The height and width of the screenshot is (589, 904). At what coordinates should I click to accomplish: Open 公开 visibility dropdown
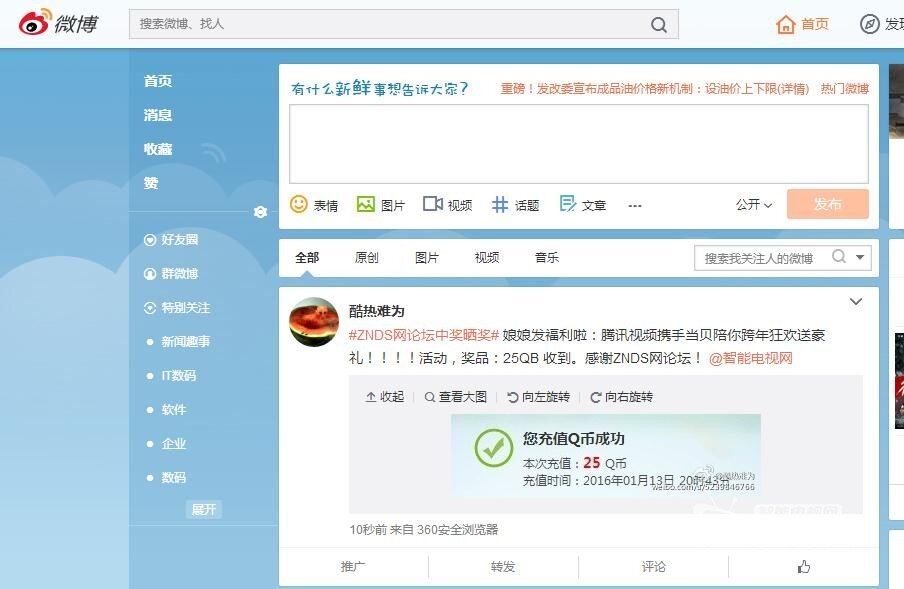(x=754, y=205)
